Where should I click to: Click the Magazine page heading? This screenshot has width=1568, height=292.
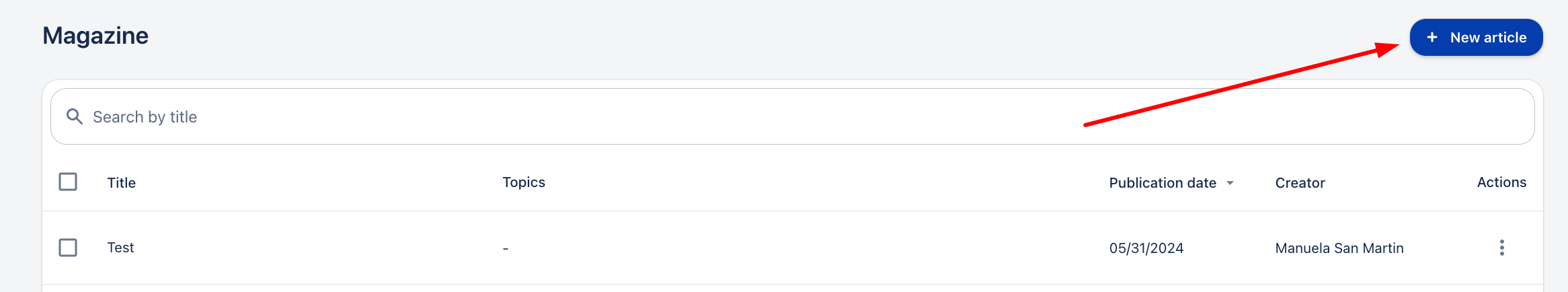pos(95,36)
